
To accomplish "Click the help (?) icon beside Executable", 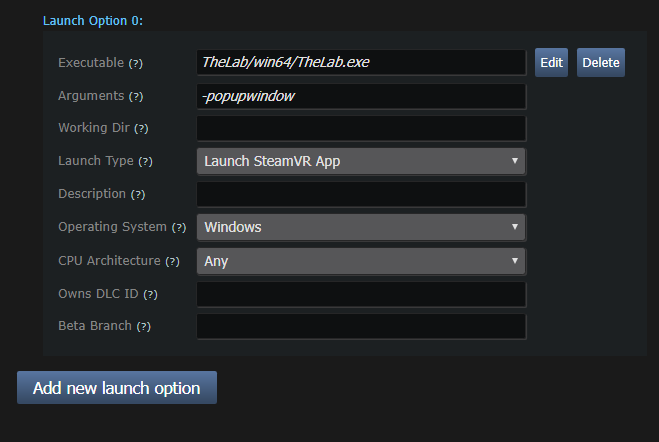I will click(x=135, y=63).
